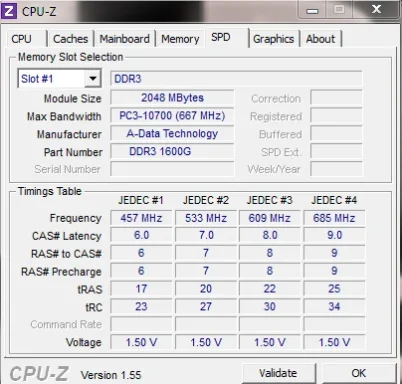Click the Module Size label
Image resolution: width=402 pixels, height=384 pixels.
[72, 99]
